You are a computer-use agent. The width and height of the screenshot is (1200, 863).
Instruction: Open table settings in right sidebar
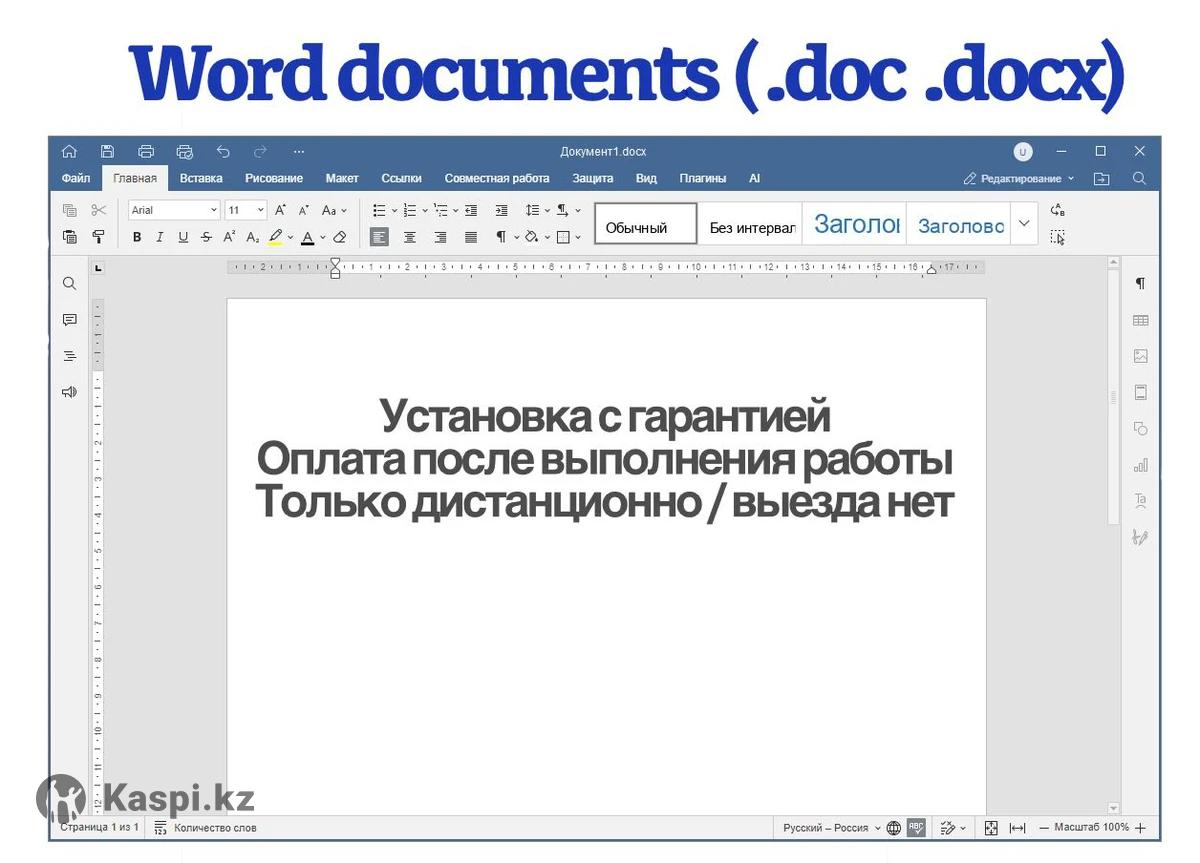[1140, 320]
